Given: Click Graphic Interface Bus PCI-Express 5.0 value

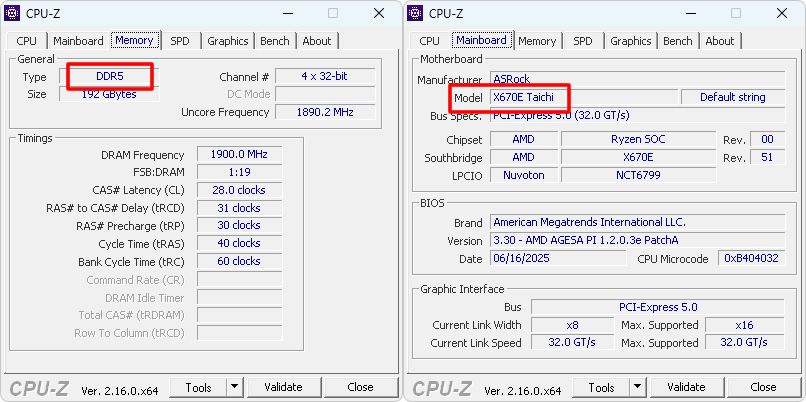Looking at the screenshot, I should pos(658,307).
